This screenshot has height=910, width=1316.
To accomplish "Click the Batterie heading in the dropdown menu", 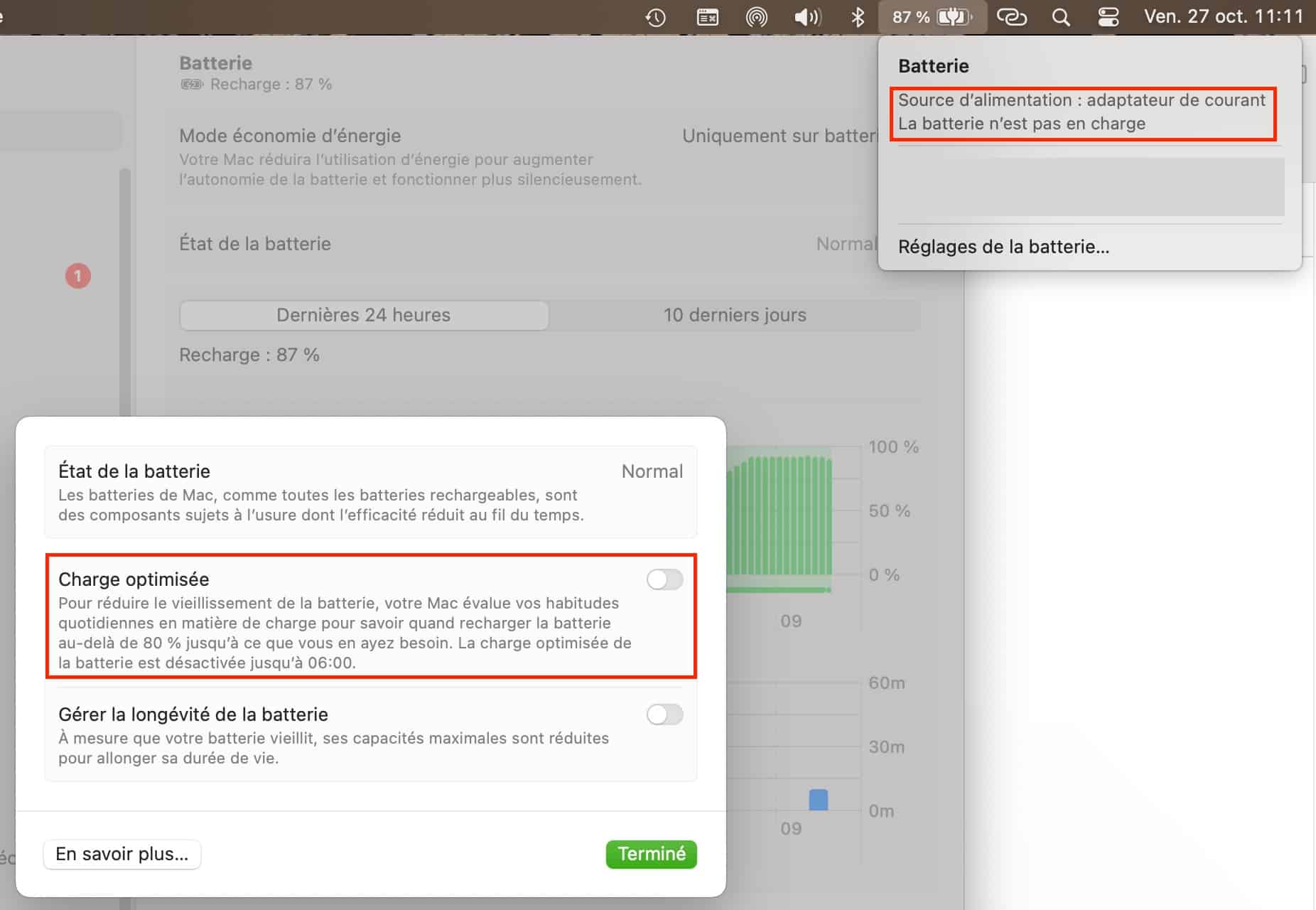I will (x=933, y=66).
